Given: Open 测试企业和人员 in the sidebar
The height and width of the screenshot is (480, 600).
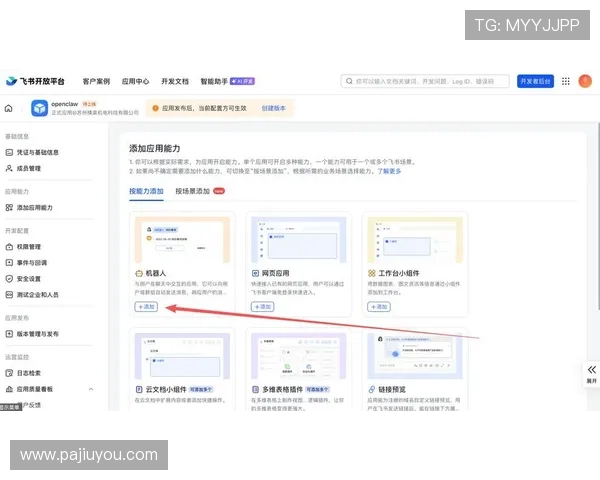Looking at the screenshot, I should click(x=32, y=295).
